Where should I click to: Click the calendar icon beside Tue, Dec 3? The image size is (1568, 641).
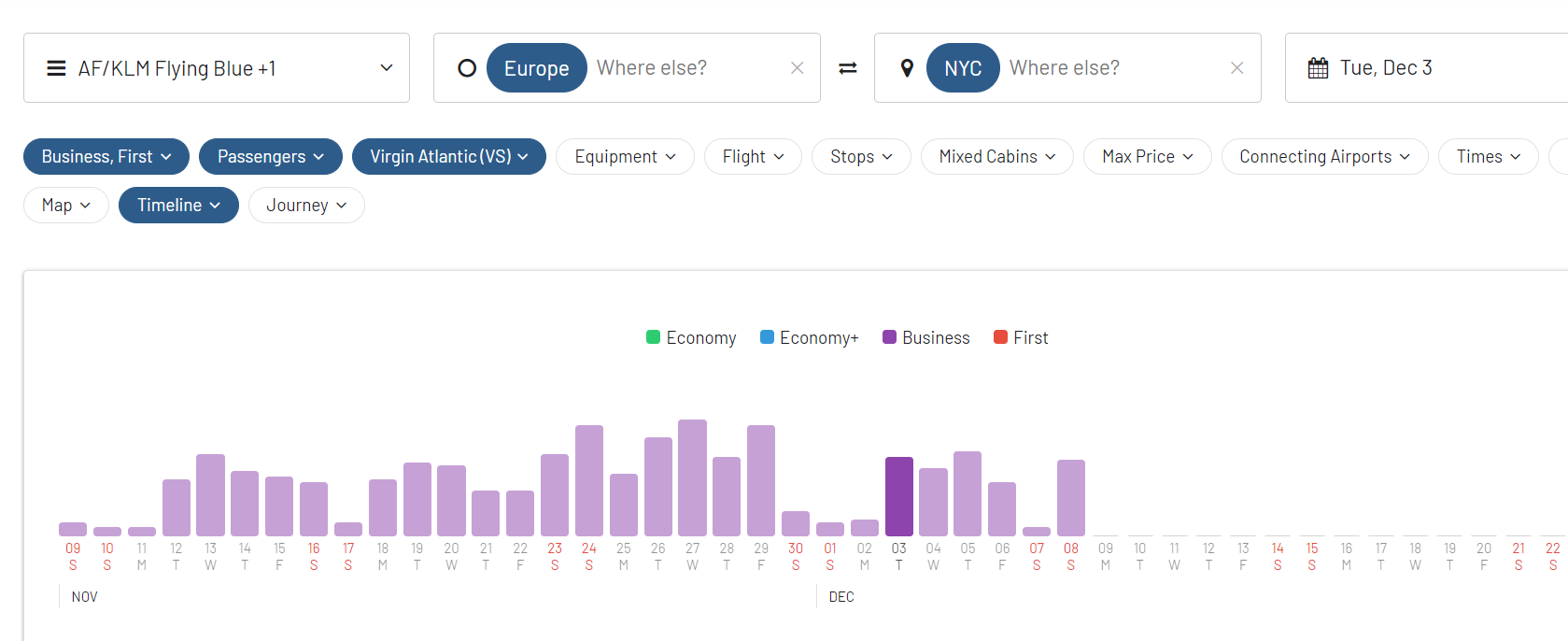coord(1318,68)
